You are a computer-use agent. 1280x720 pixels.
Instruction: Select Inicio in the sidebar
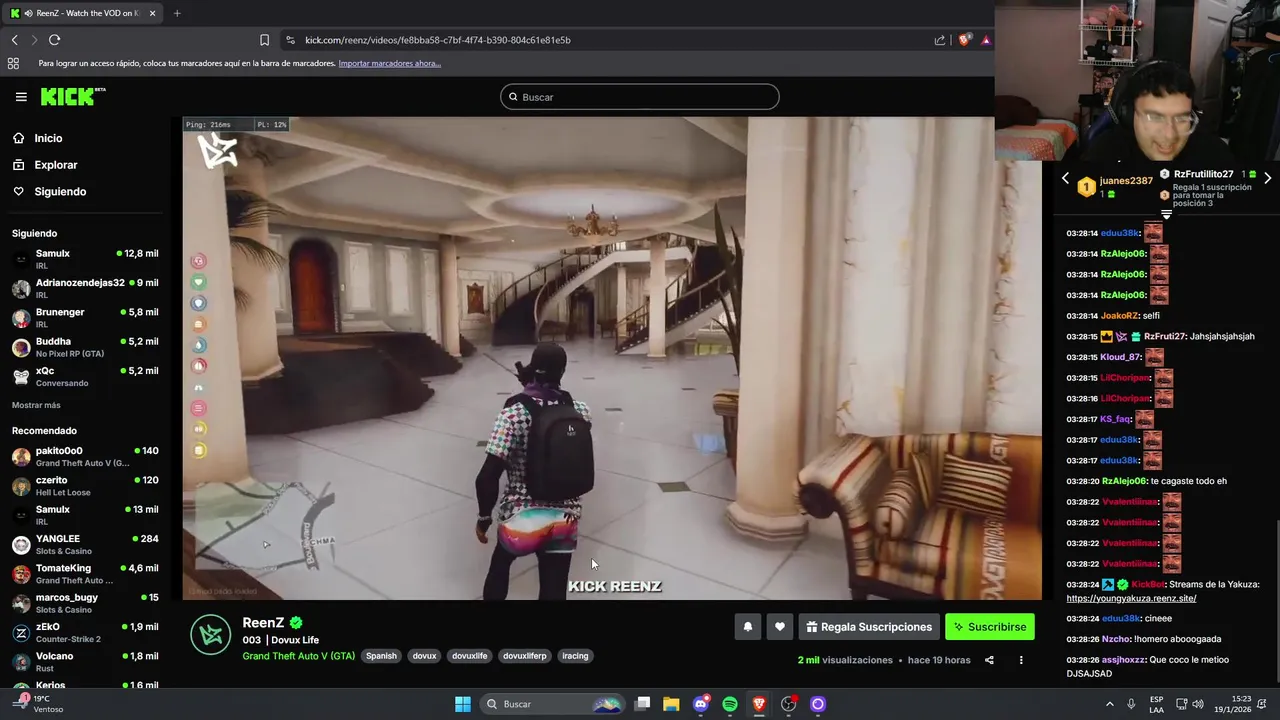coord(48,138)
